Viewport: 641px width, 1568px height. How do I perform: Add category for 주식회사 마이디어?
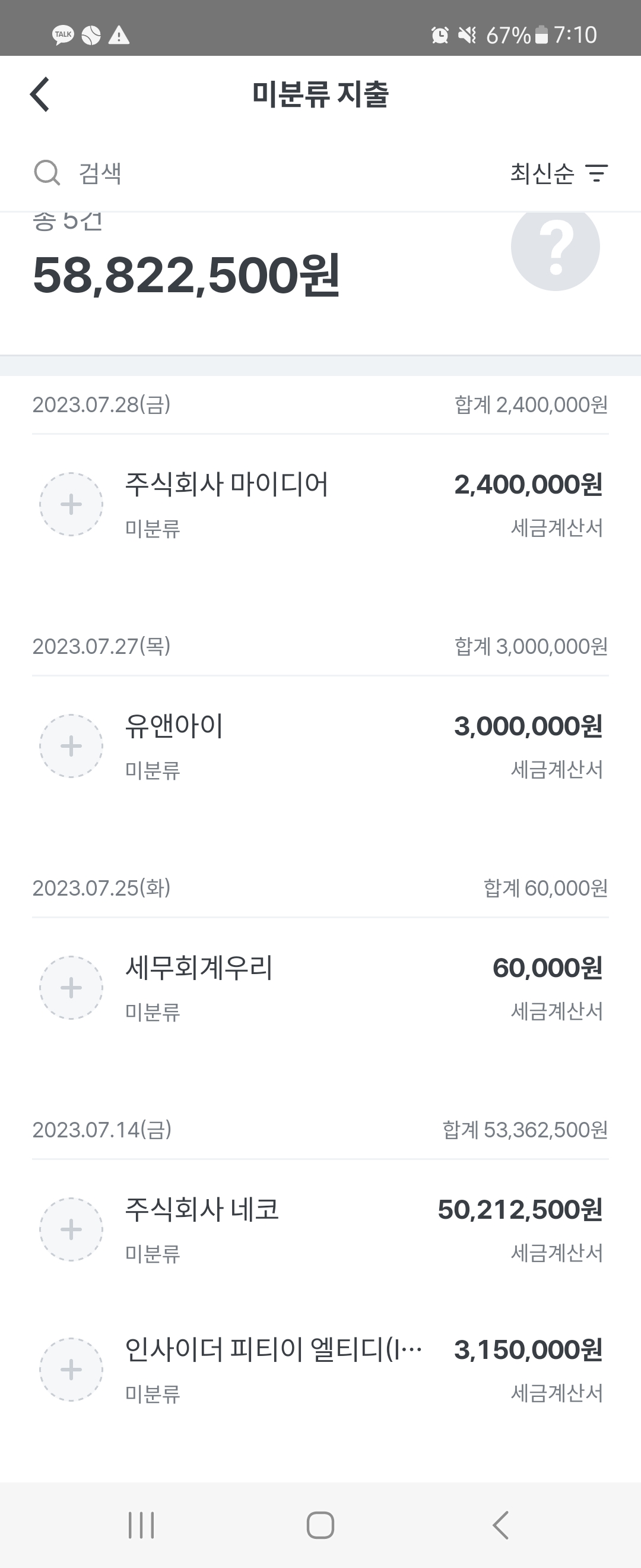point(71,504)
